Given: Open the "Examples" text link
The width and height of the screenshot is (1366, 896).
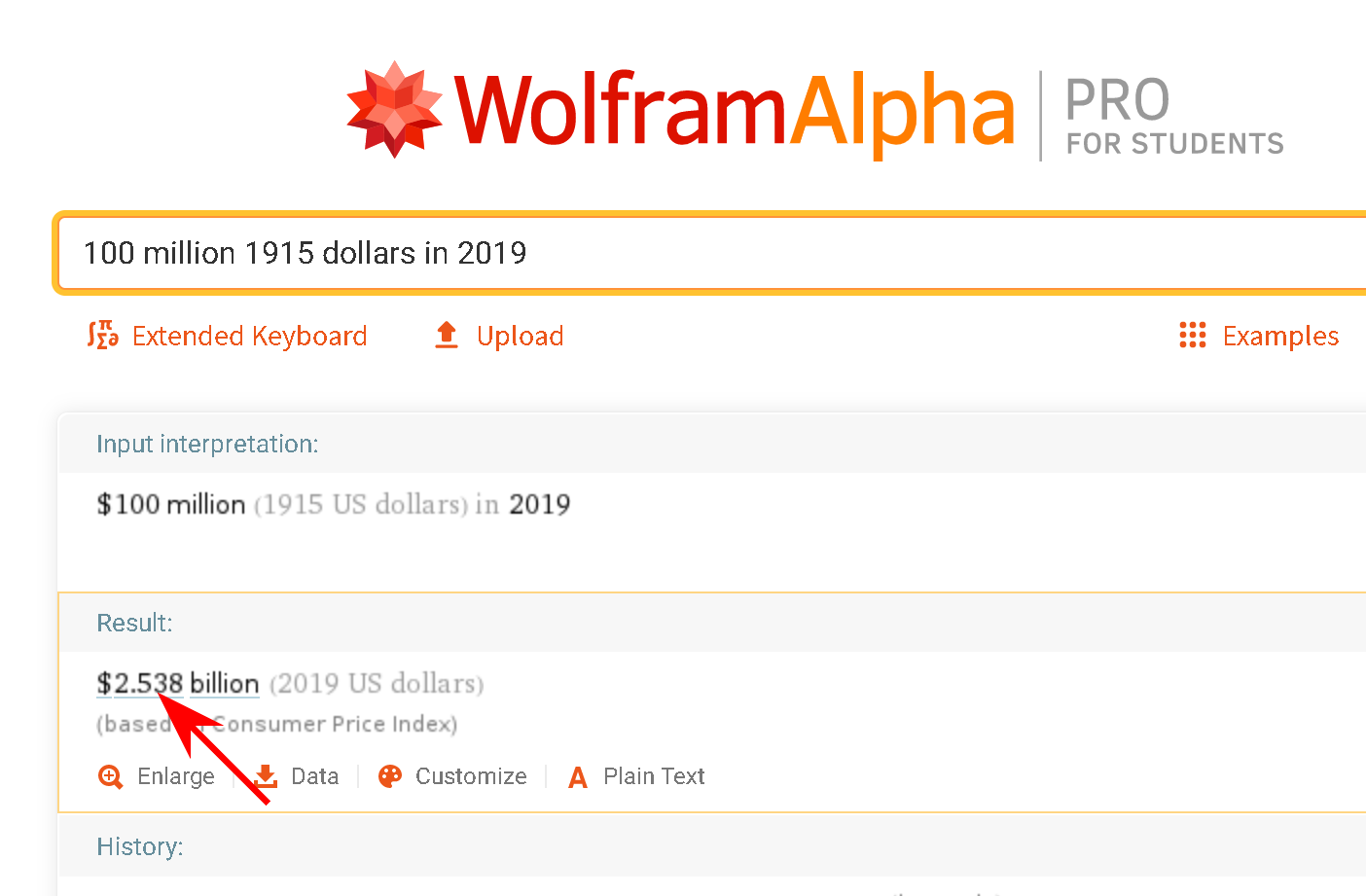Looking at the screenshot, I should point(1280,336).
